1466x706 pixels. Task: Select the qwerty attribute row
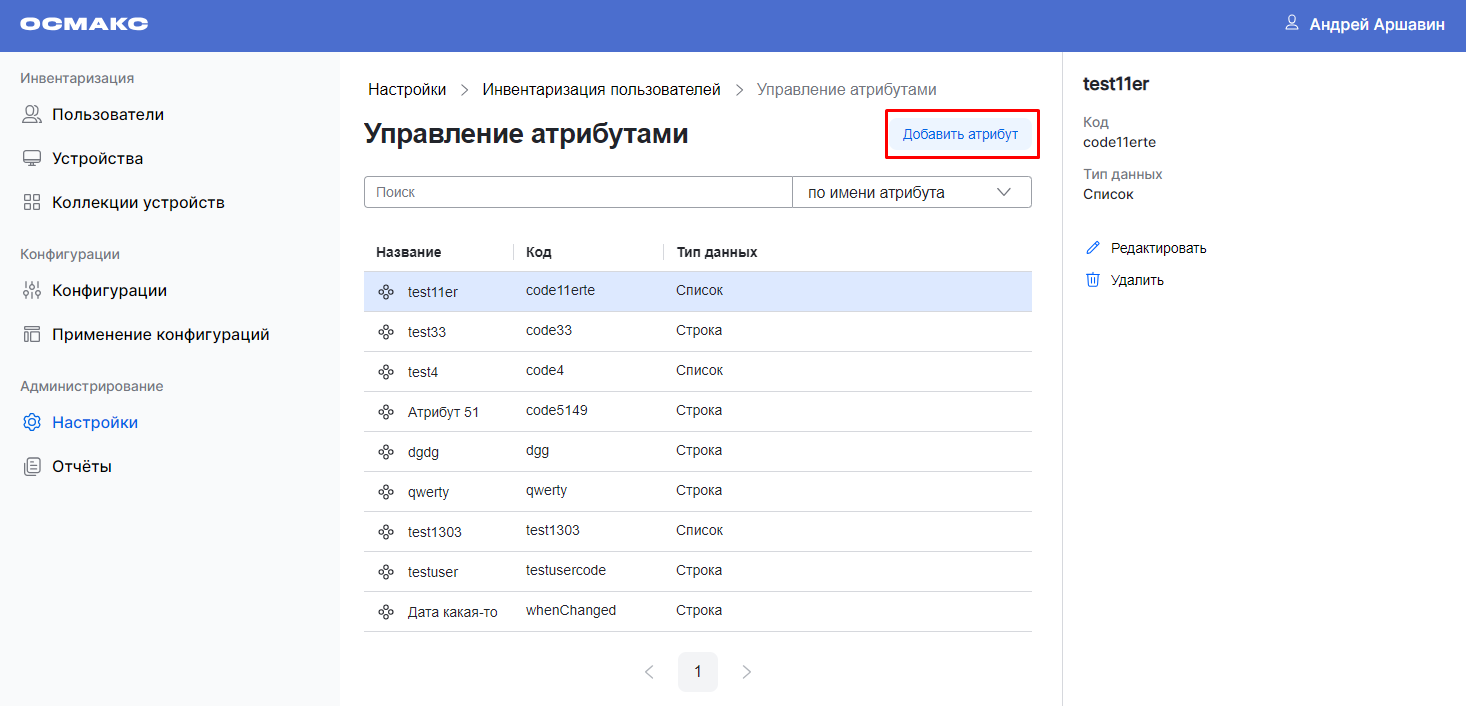pos(697,491)
